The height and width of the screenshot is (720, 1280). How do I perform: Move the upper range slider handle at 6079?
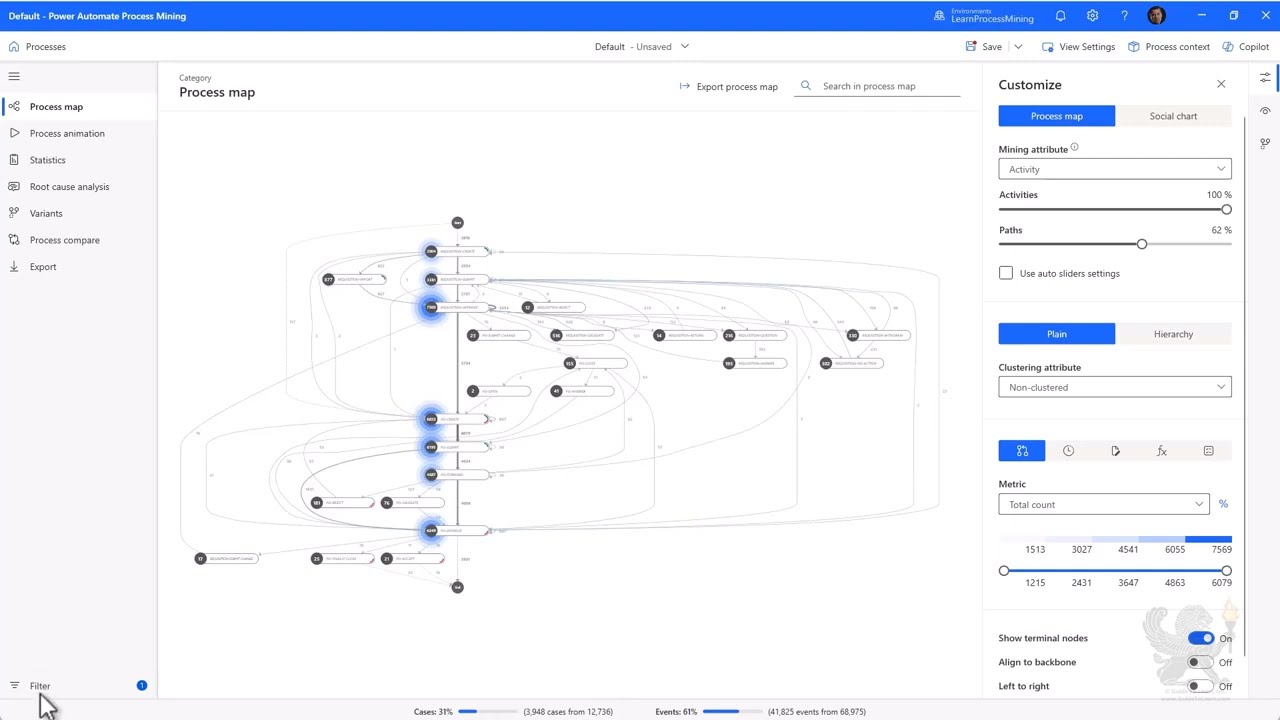point(1226,571)
